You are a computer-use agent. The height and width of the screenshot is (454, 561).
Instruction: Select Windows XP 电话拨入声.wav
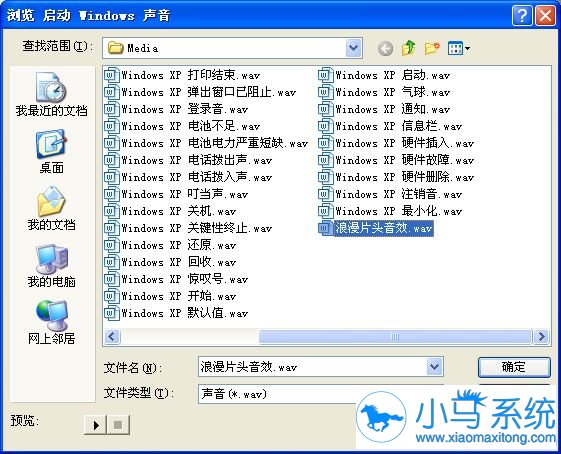(x=188, y=177)
